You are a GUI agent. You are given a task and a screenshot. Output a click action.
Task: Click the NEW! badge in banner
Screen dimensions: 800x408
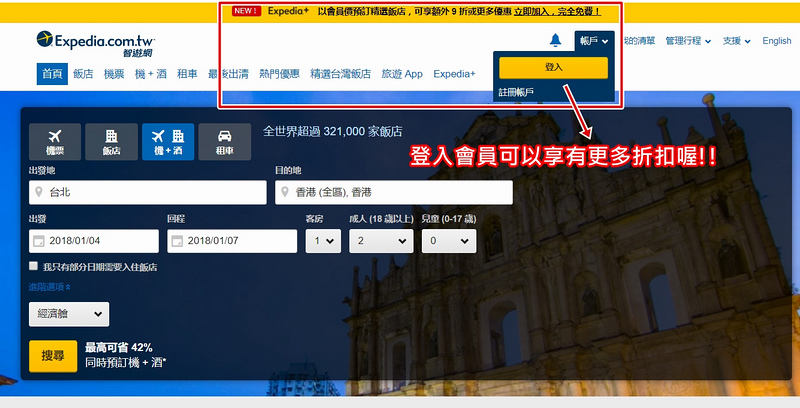click(246, 11)
